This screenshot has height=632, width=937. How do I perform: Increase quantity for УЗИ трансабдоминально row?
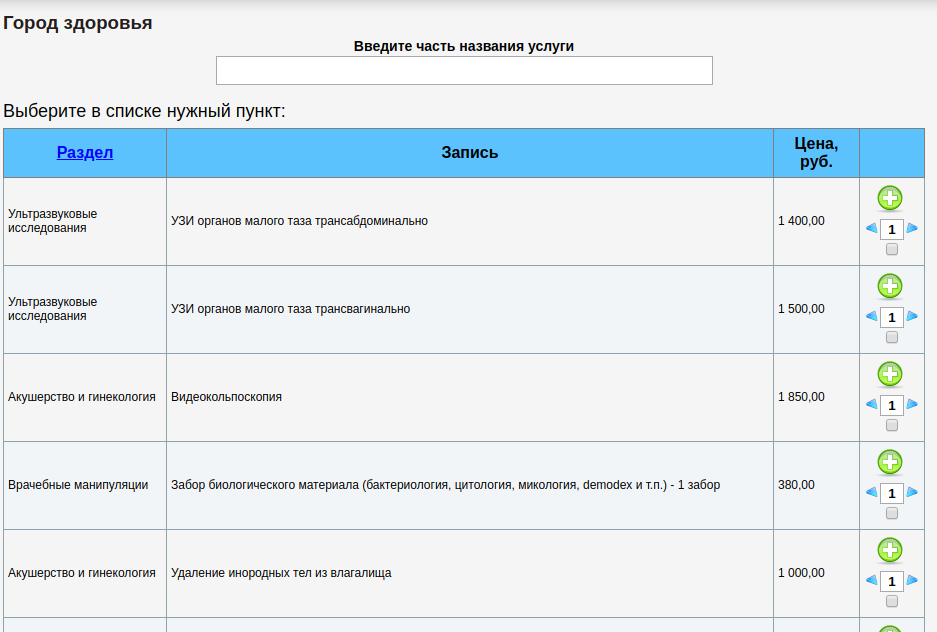[x=912, y=229]
